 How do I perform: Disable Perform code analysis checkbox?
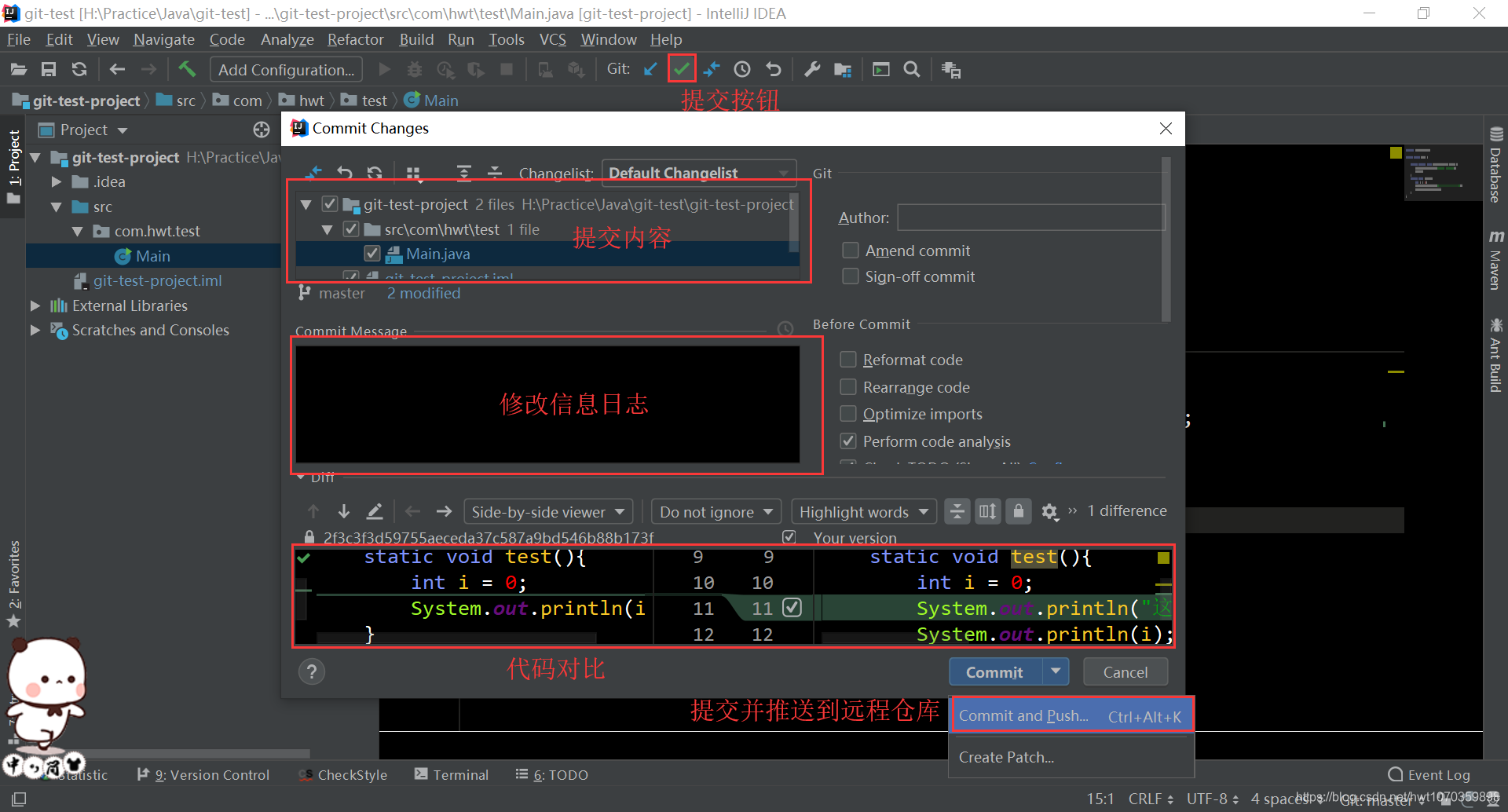point(848,441)
